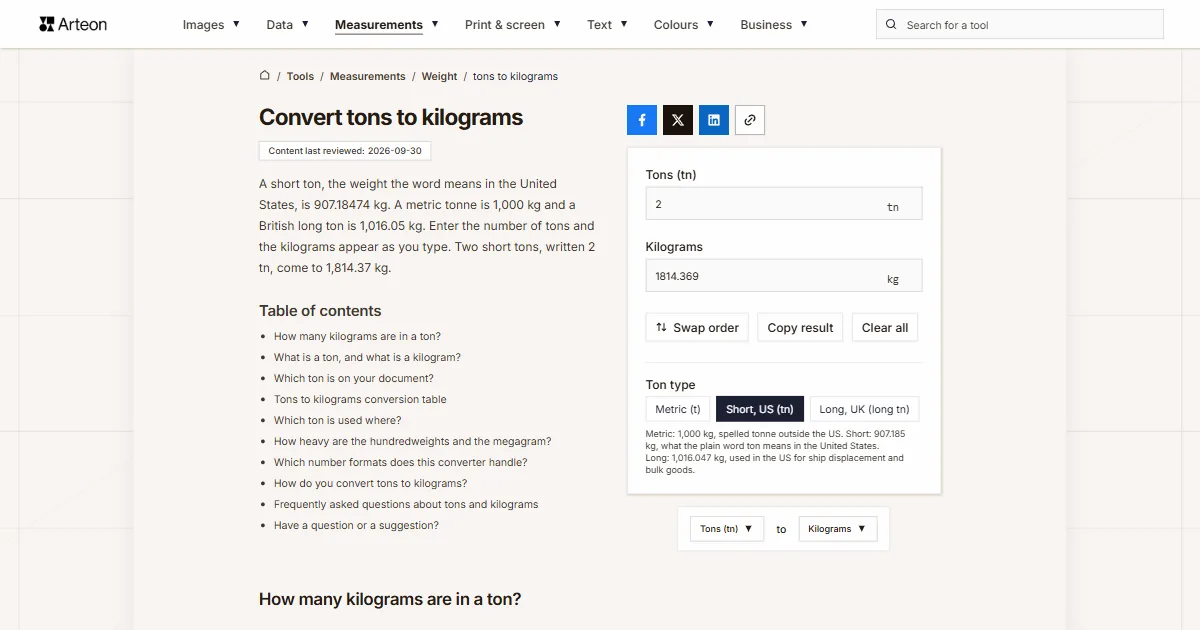This screenshot has width=1200, height=630.
Task: Jump to 'Frequently asked questions about tons and kilograms'
Action: point(406,504)
